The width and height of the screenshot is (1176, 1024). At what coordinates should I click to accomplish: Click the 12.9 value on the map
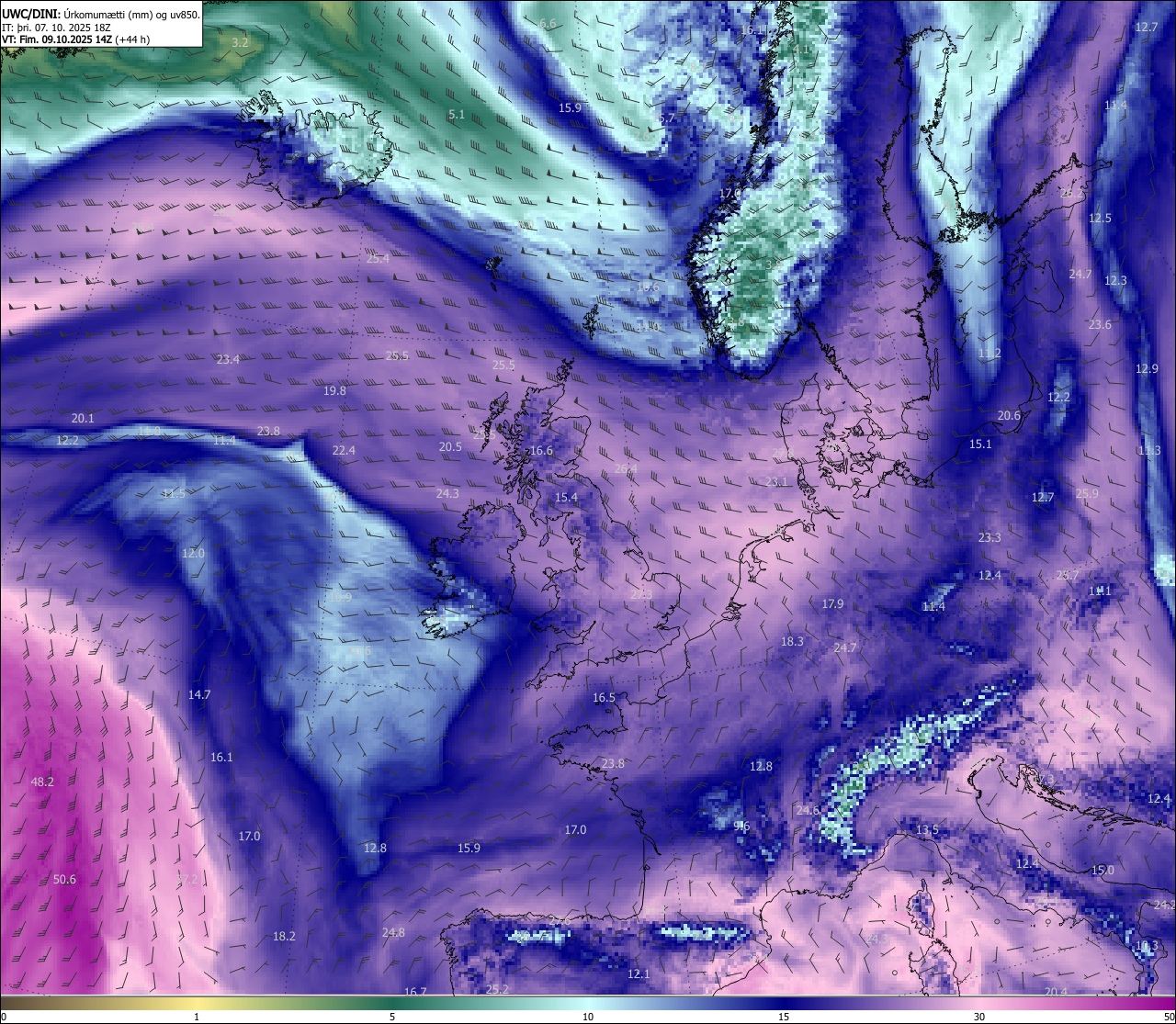point(1147,369)
